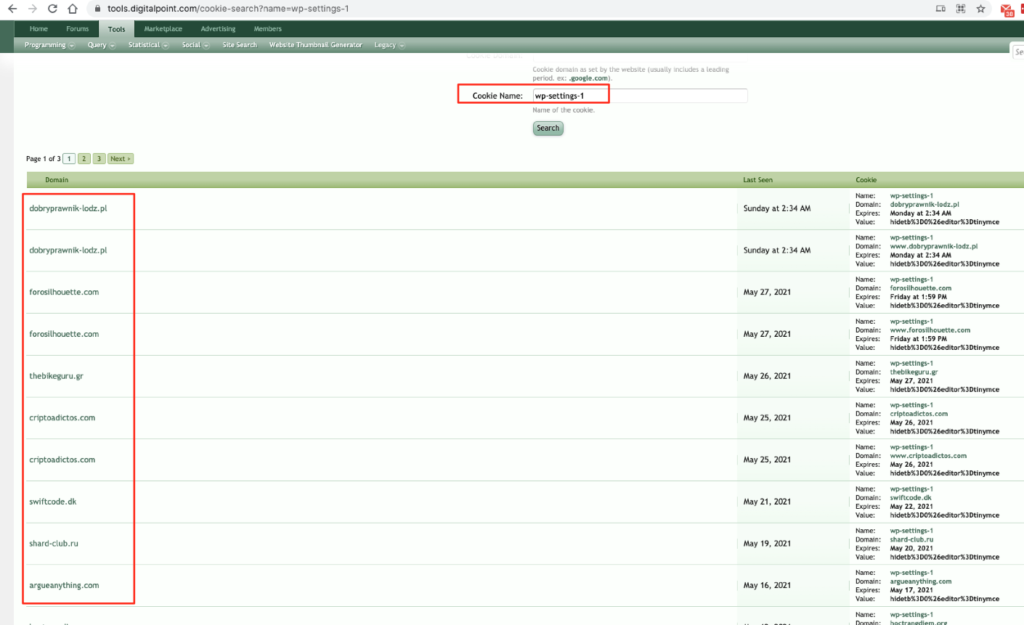Open swiftcode.dk in the Domain column
Viewport: 1024px width, 625px height.
[x=52, y=502]
